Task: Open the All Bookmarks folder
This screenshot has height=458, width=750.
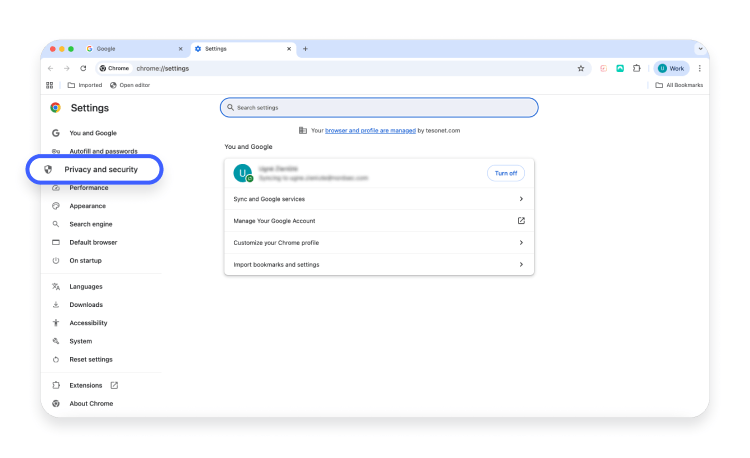Action: [x=679, y=85]
